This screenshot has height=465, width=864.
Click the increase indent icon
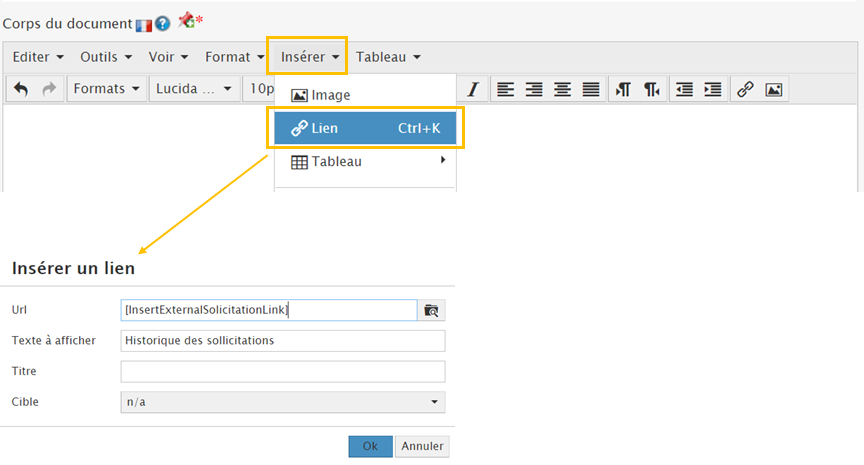pyautogui.click(x=712, y=89)
